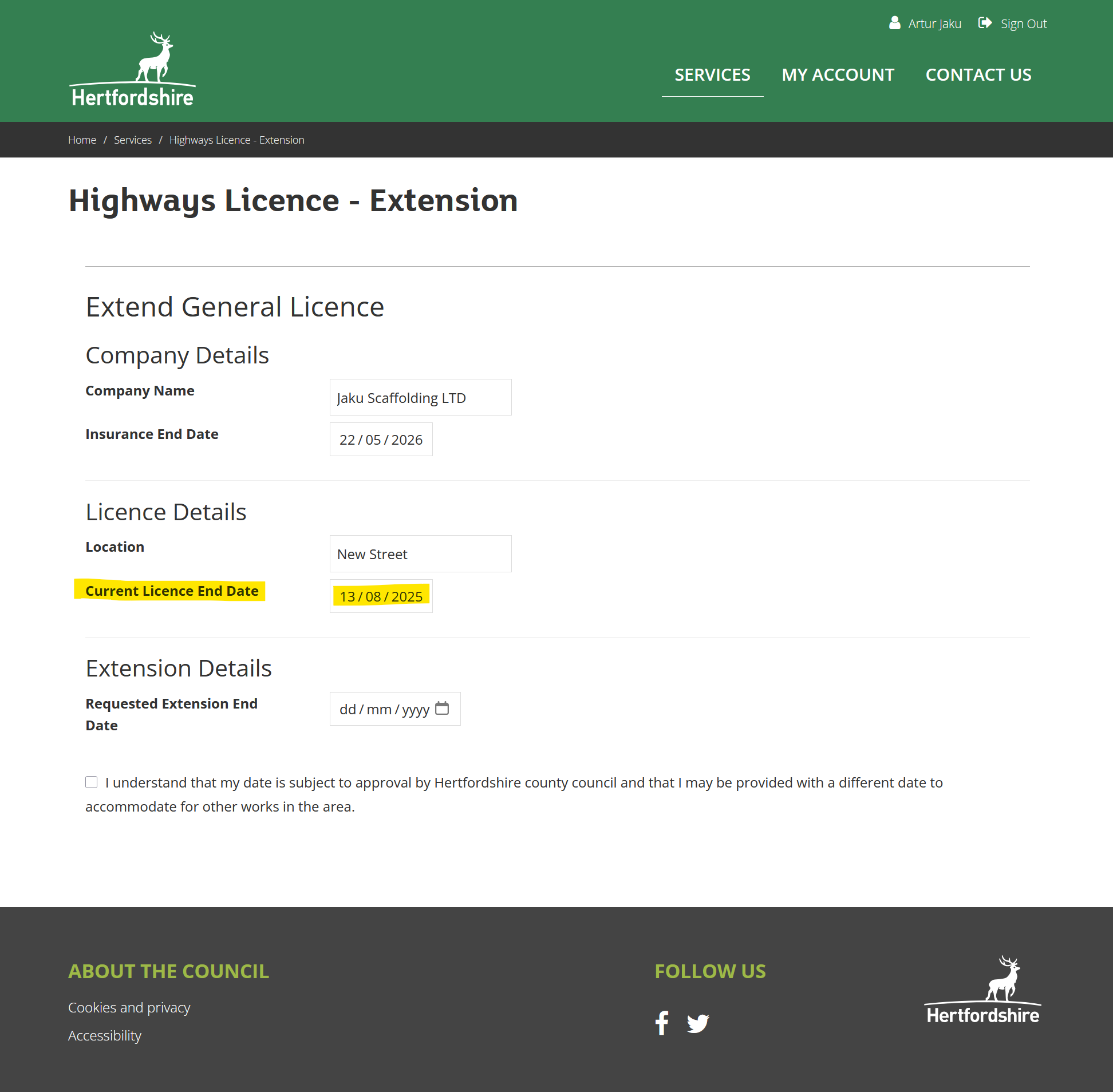Go to CONTACT US in navigation
This screenshot has width=1113, height=1092.
tap(978, 74)
